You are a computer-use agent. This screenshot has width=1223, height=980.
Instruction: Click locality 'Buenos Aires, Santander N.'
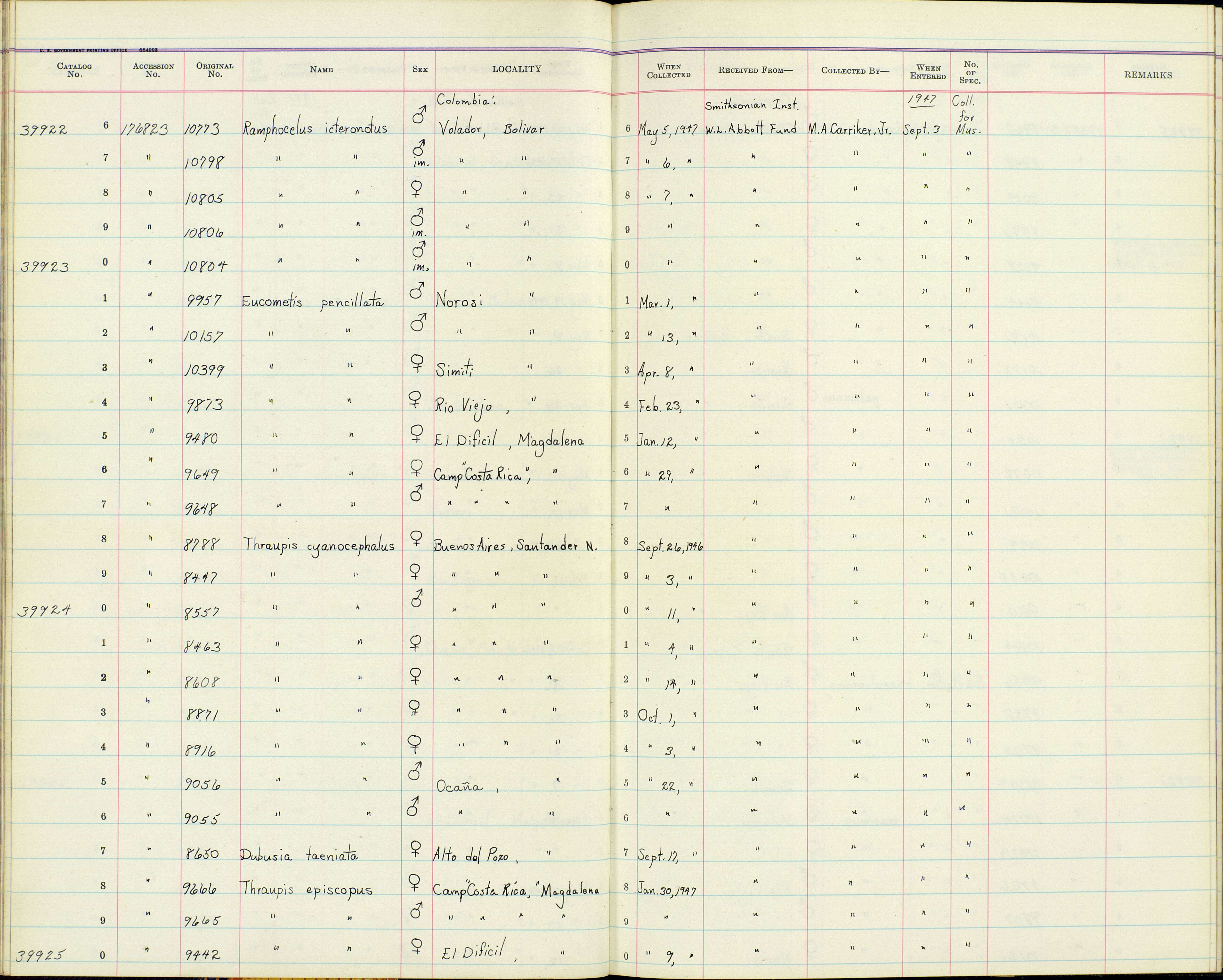516,546
